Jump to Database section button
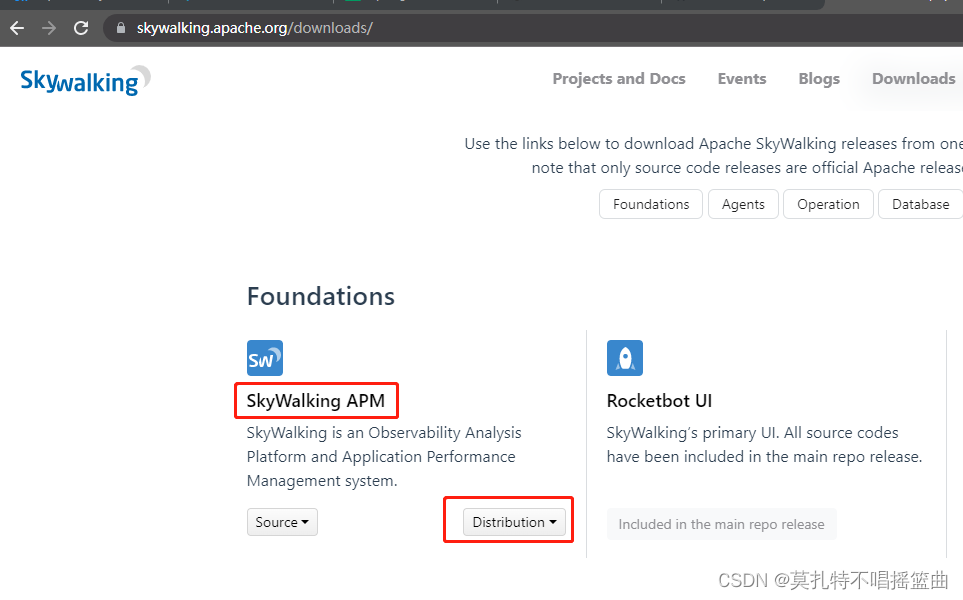963x600 pixels. click(920, 204)
